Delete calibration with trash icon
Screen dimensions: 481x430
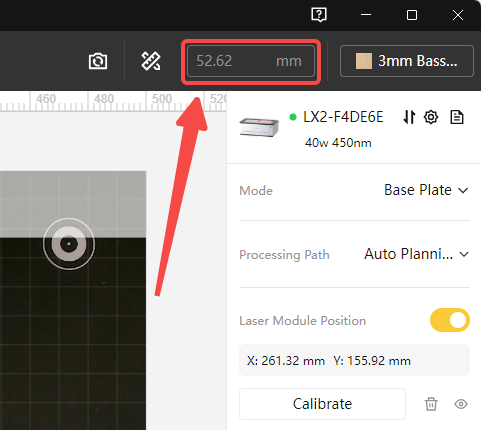(431, 404)
